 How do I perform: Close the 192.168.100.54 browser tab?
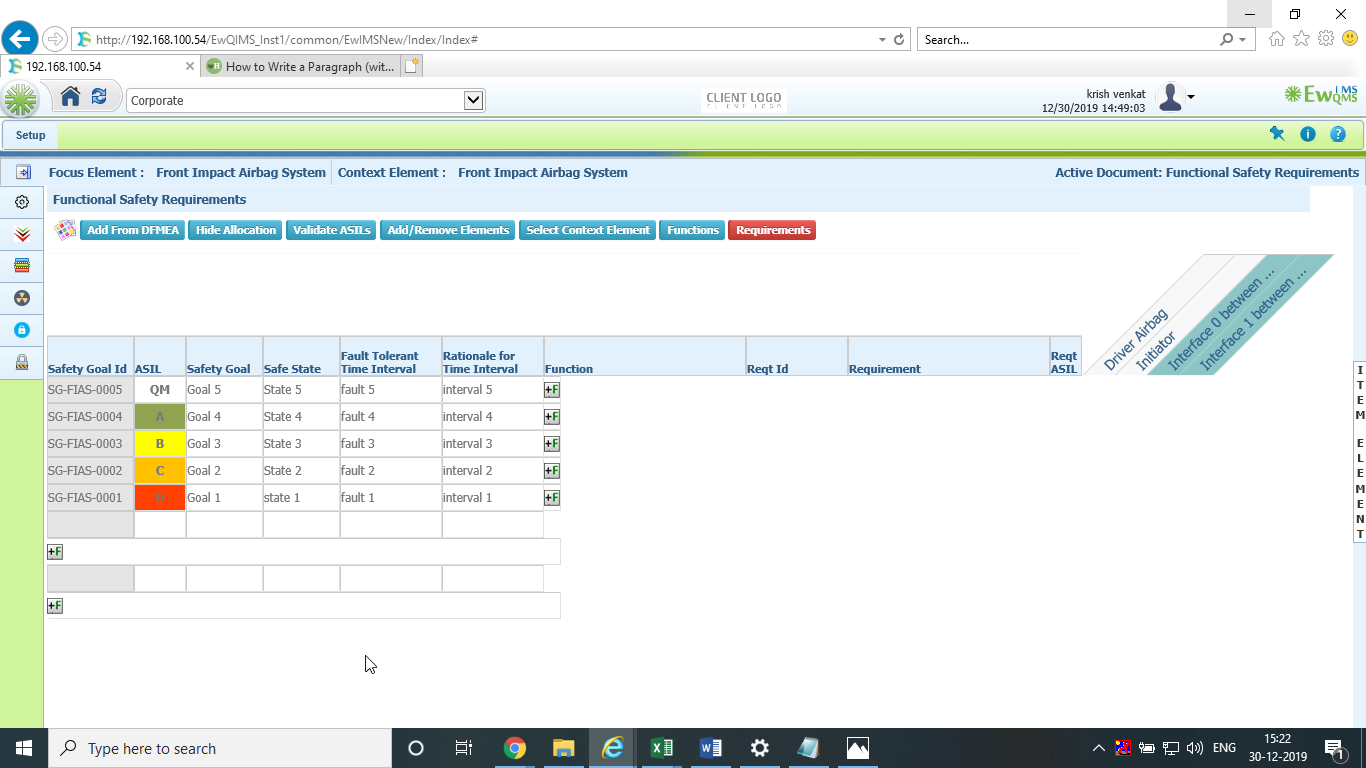click(190, 66)
